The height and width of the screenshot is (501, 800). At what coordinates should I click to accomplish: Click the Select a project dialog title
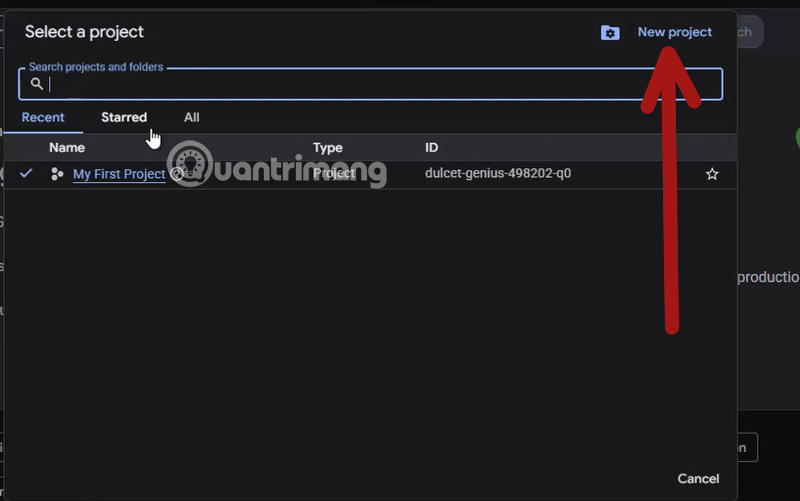tap(84, 32)
